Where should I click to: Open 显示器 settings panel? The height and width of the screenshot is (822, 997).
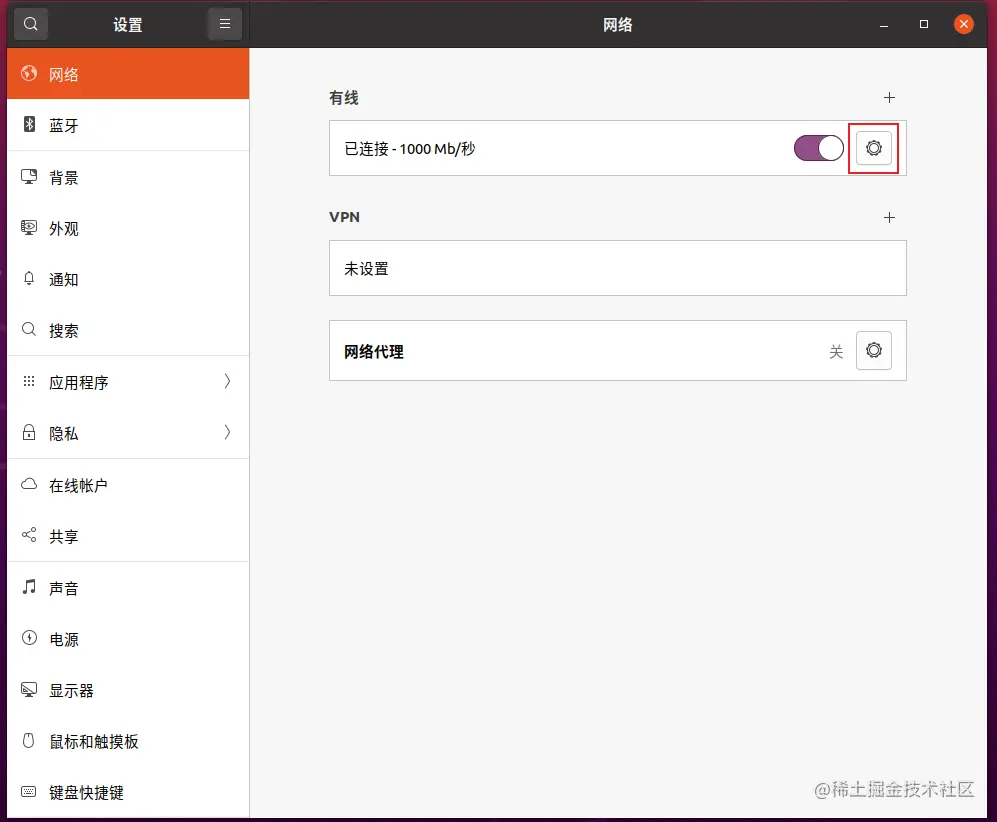point(128,690)
